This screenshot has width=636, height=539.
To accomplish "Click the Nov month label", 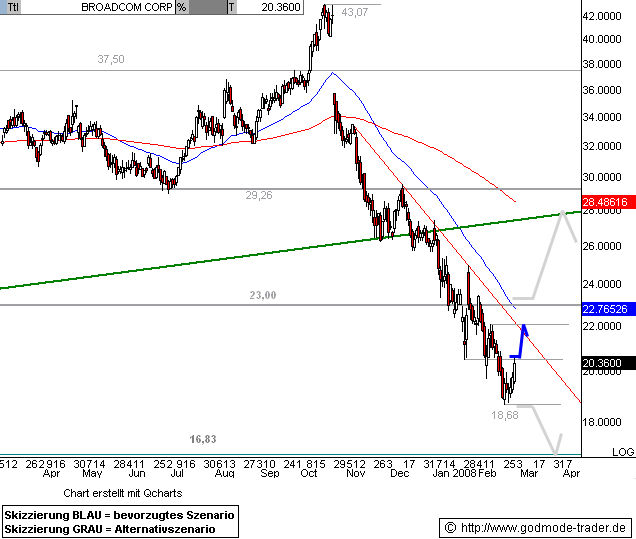I will [x=356, y=473].
